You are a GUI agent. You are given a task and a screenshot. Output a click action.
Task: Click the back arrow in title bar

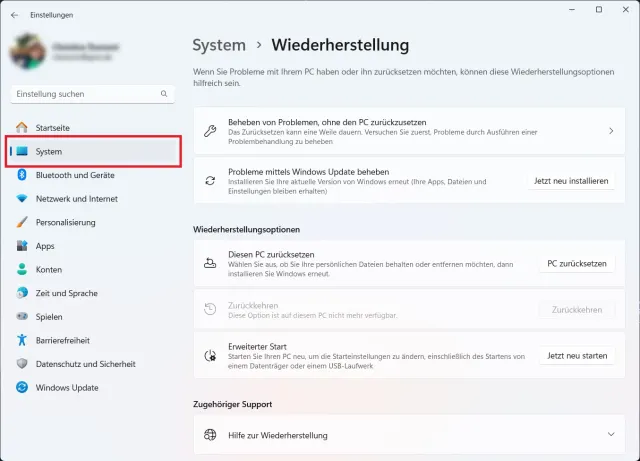tap(14, 15)
